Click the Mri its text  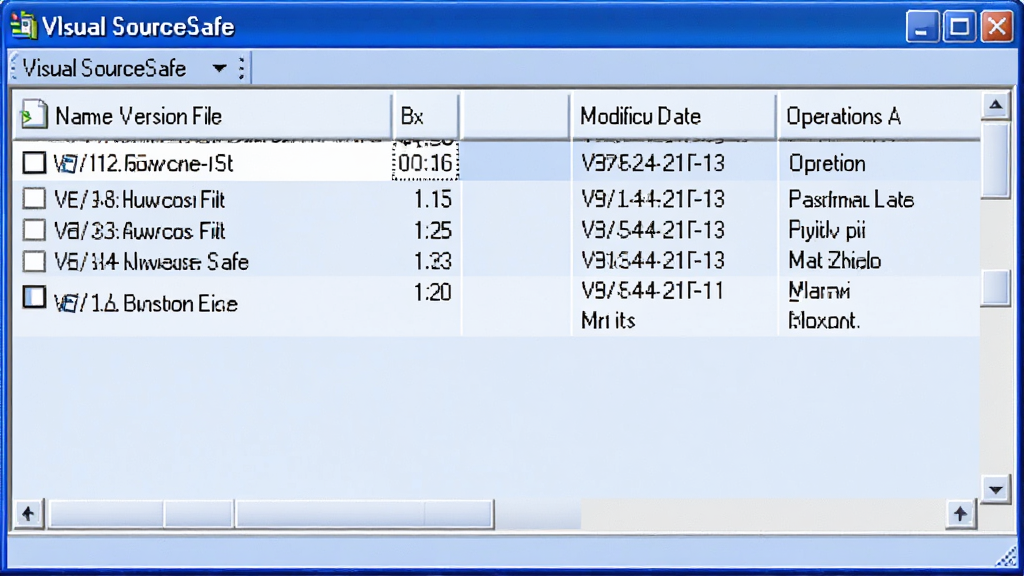[608, 321]
